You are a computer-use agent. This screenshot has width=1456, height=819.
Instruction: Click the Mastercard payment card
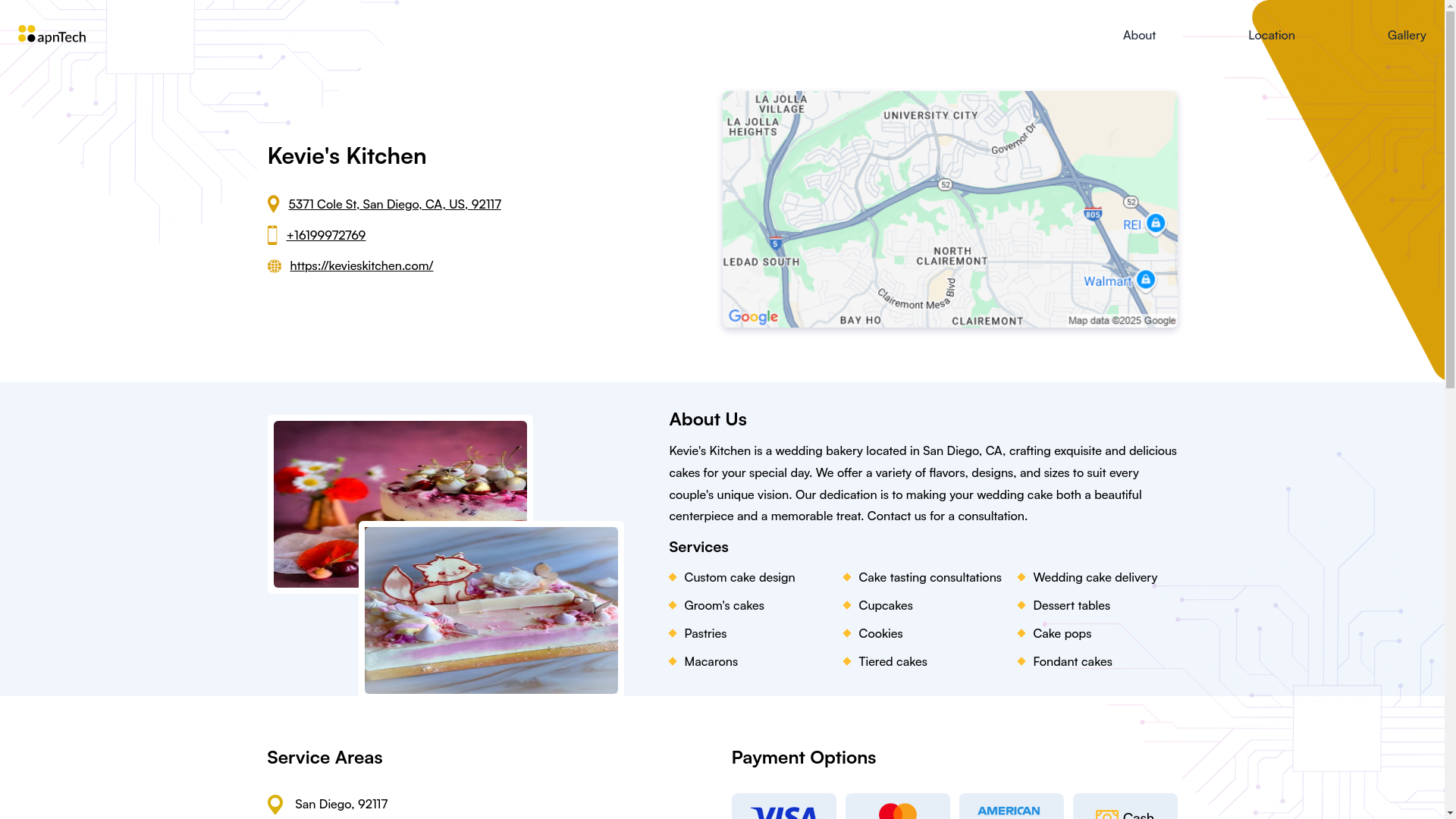coord(897,806)
